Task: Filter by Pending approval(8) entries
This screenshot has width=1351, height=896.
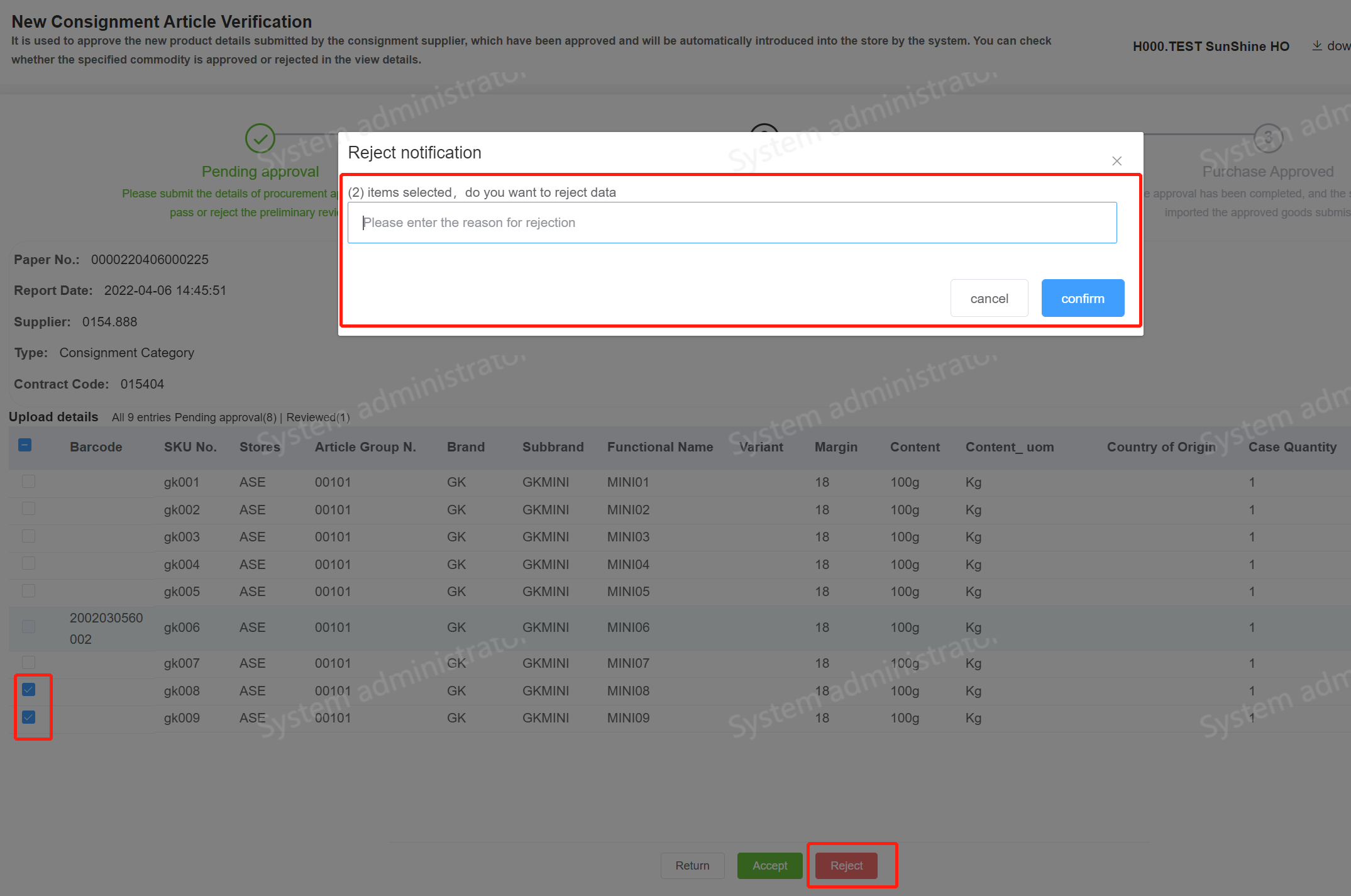Action: click(x=225, y=418)
